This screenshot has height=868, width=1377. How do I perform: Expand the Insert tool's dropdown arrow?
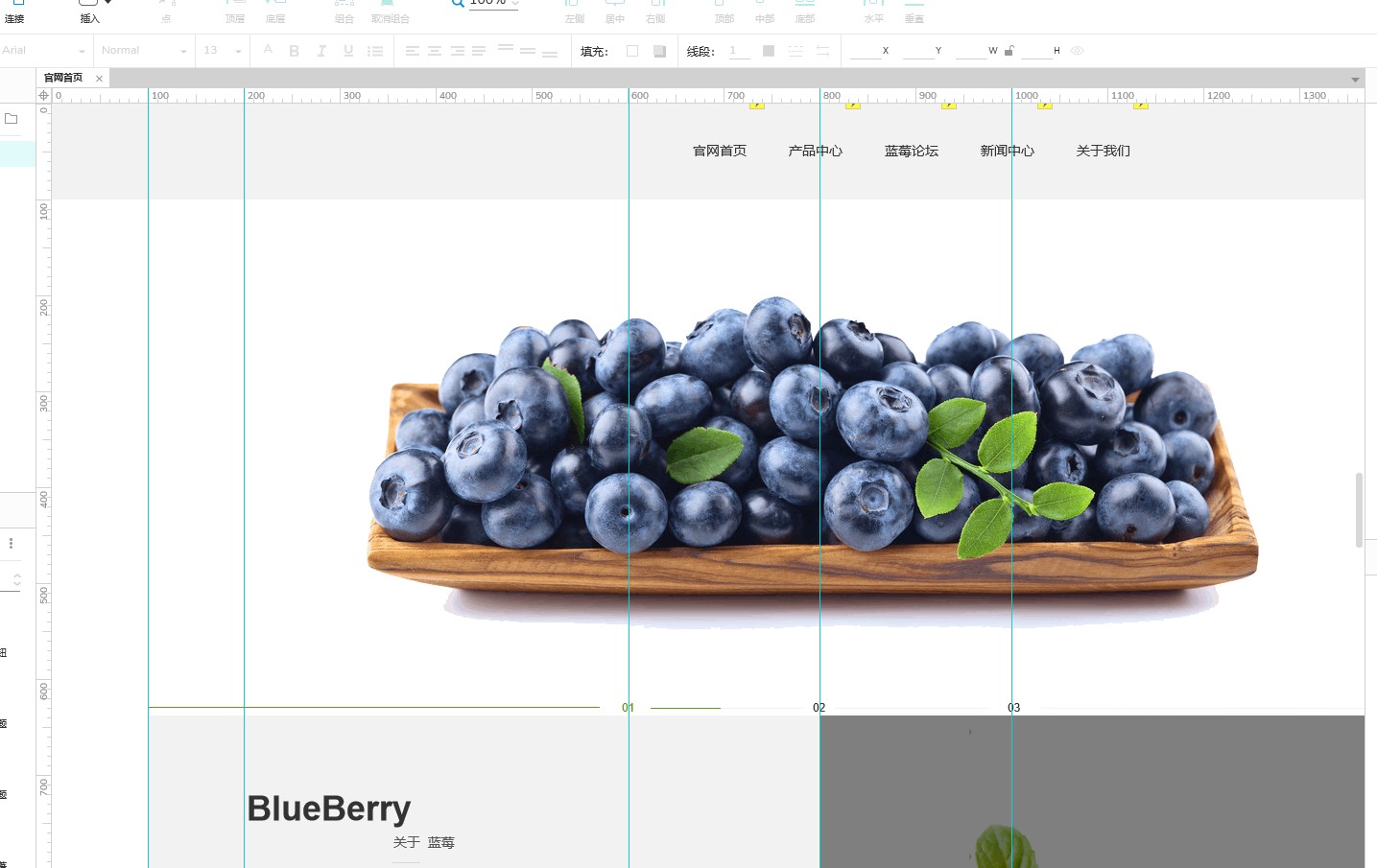click(x=108, y=3)
